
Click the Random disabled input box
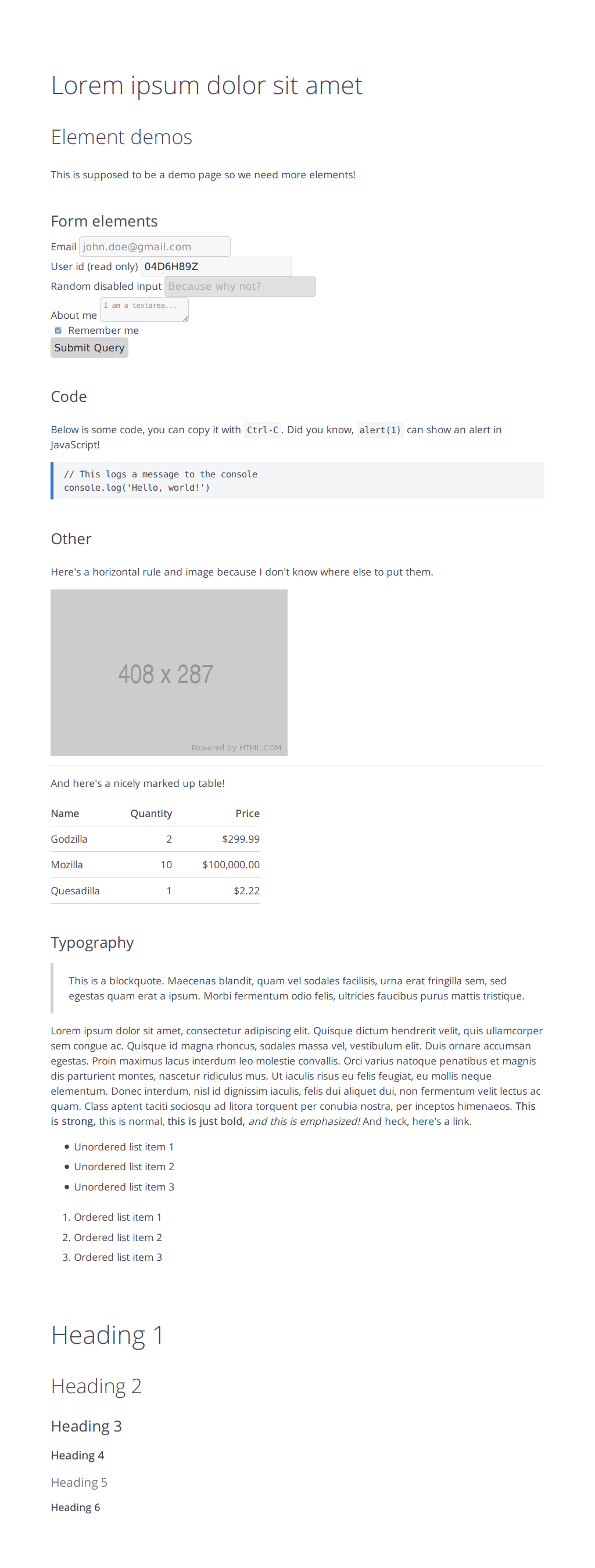[240, 287]
